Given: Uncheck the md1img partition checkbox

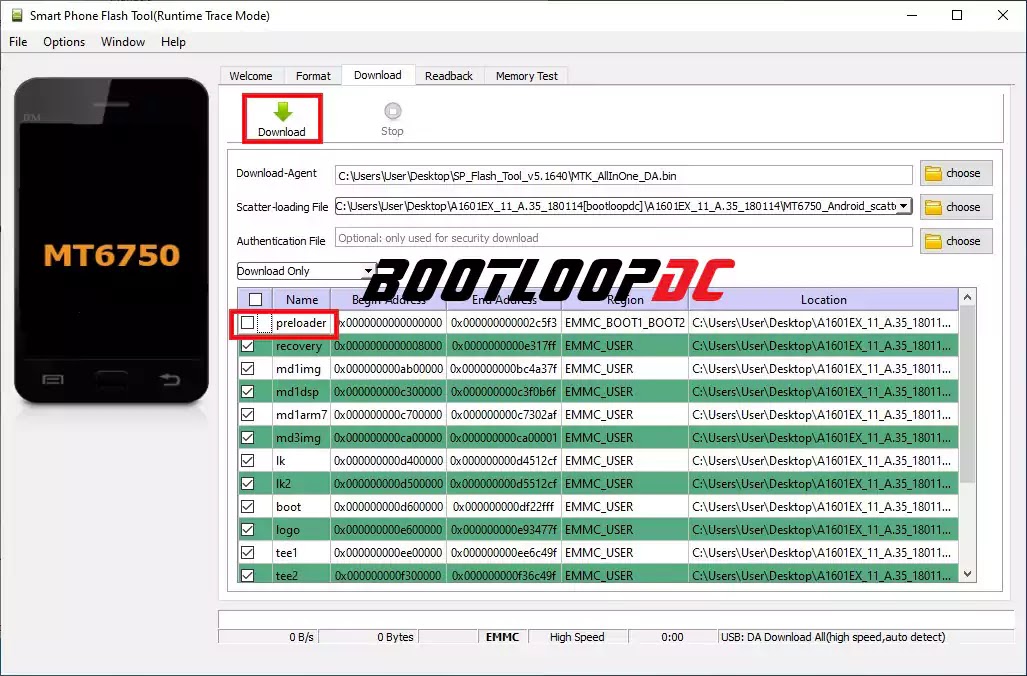Looking at the screenshot, I should pos(248,368).
